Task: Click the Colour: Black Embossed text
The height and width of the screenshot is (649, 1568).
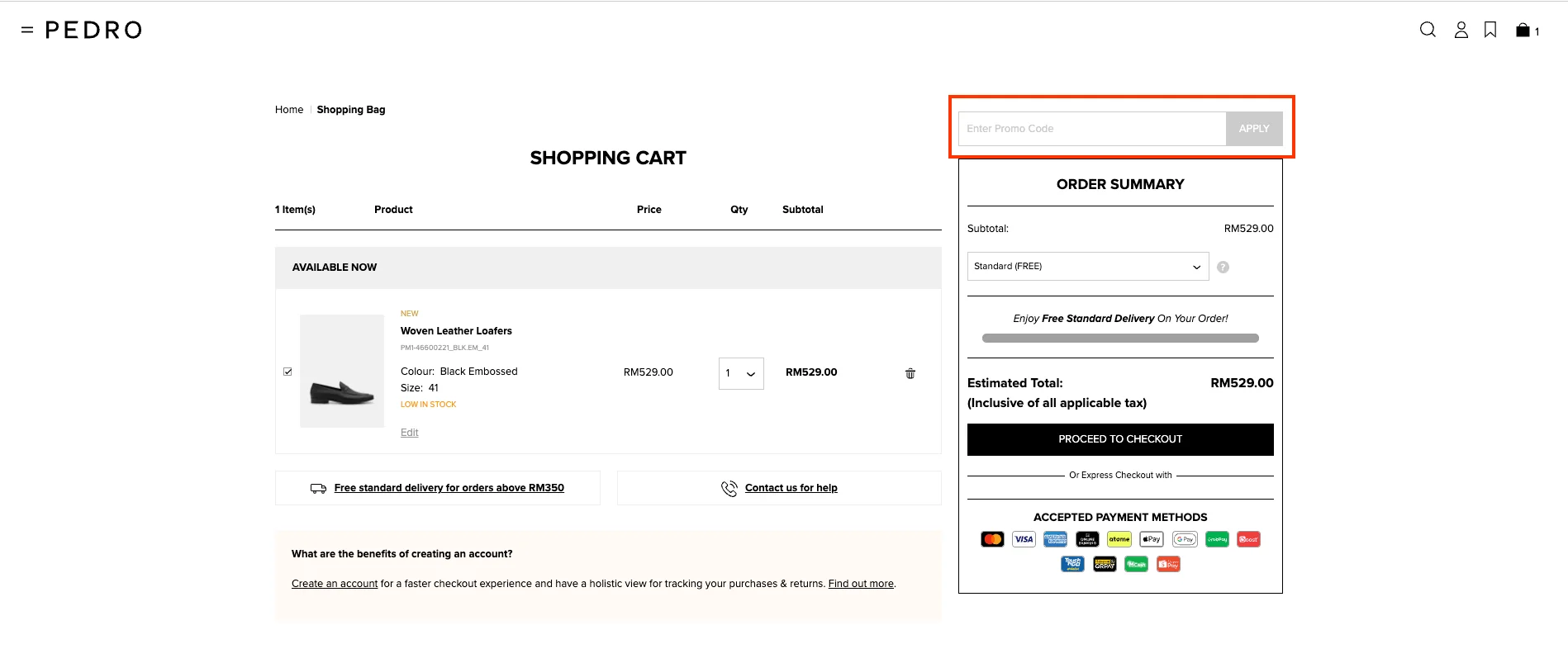Action: (459, 372)
